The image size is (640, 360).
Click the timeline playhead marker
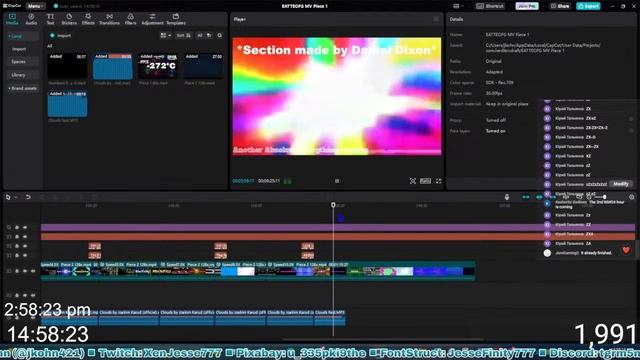333,205
